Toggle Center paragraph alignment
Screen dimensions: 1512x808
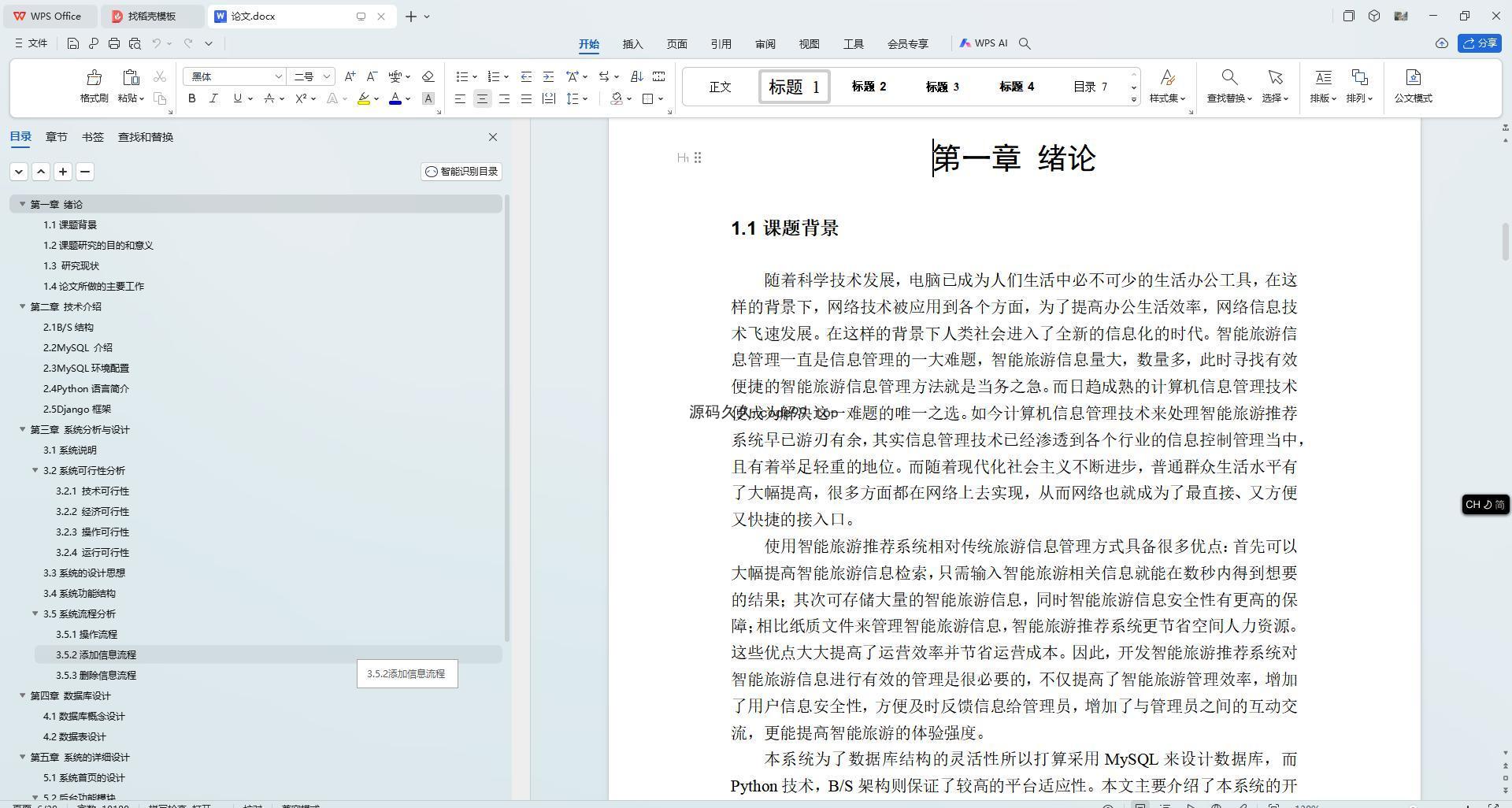[x=482, y=98]
